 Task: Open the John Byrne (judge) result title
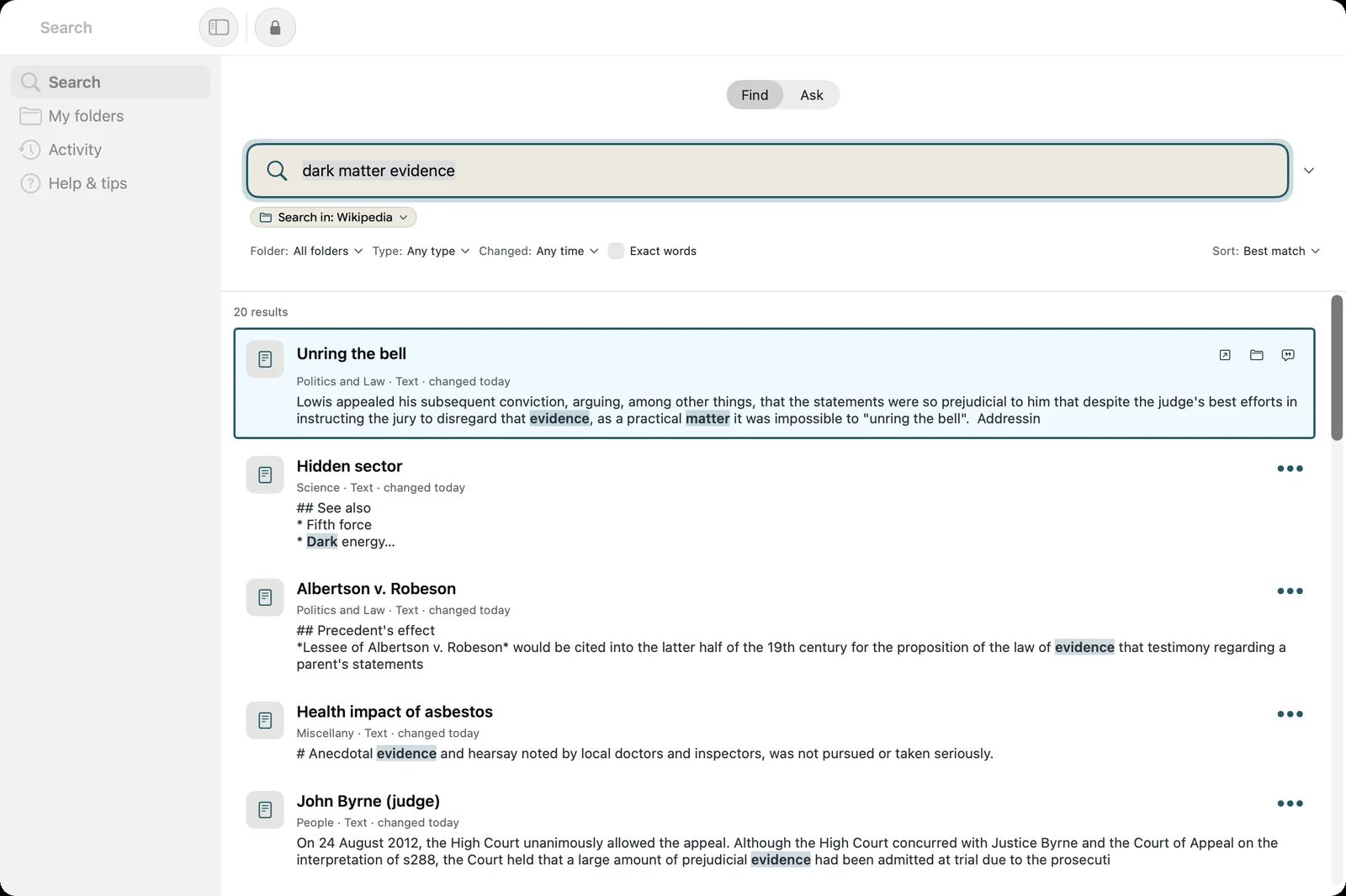368,801
